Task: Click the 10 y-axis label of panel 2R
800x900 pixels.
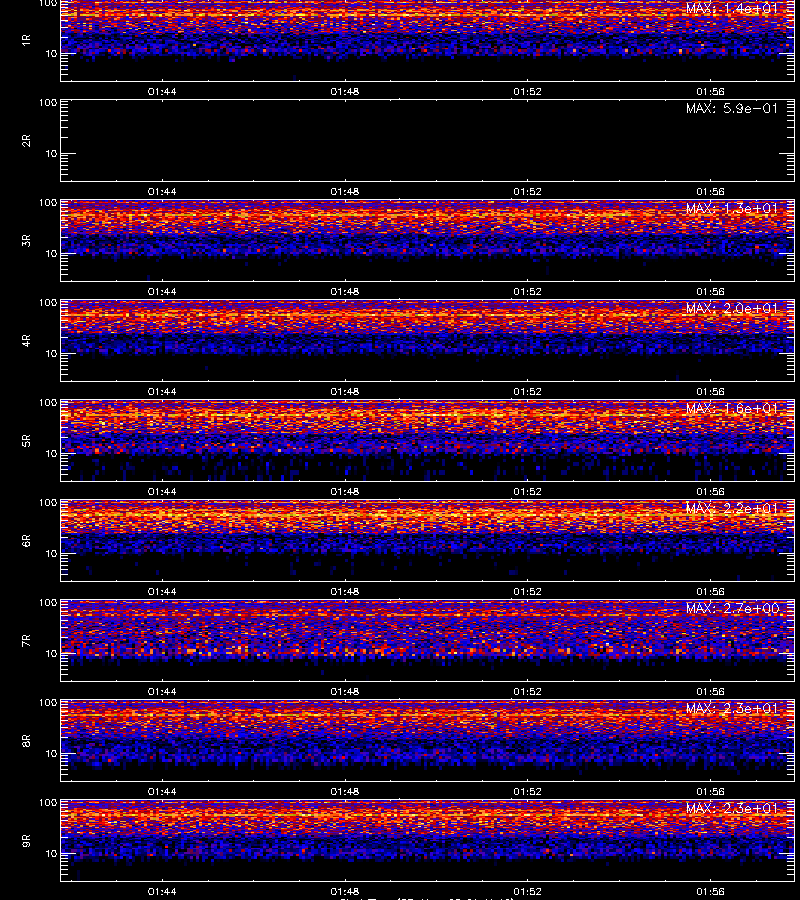Action: pyautogui.click(x=51, y=154)
